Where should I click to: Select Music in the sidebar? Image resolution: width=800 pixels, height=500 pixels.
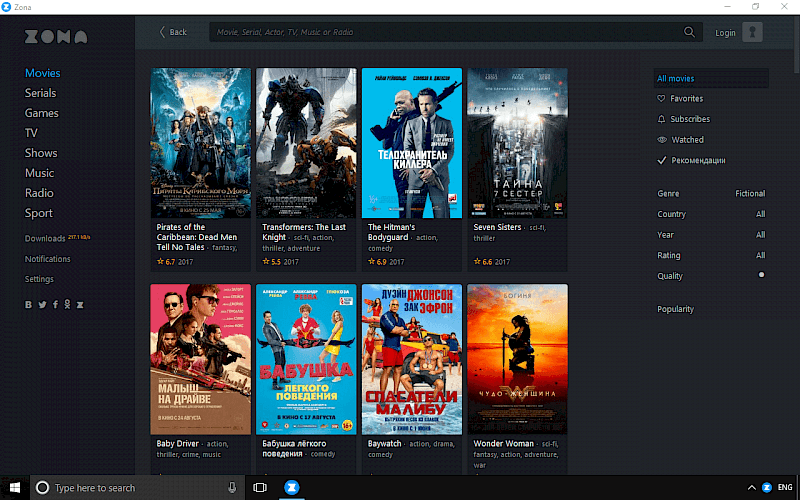[39, 173]
